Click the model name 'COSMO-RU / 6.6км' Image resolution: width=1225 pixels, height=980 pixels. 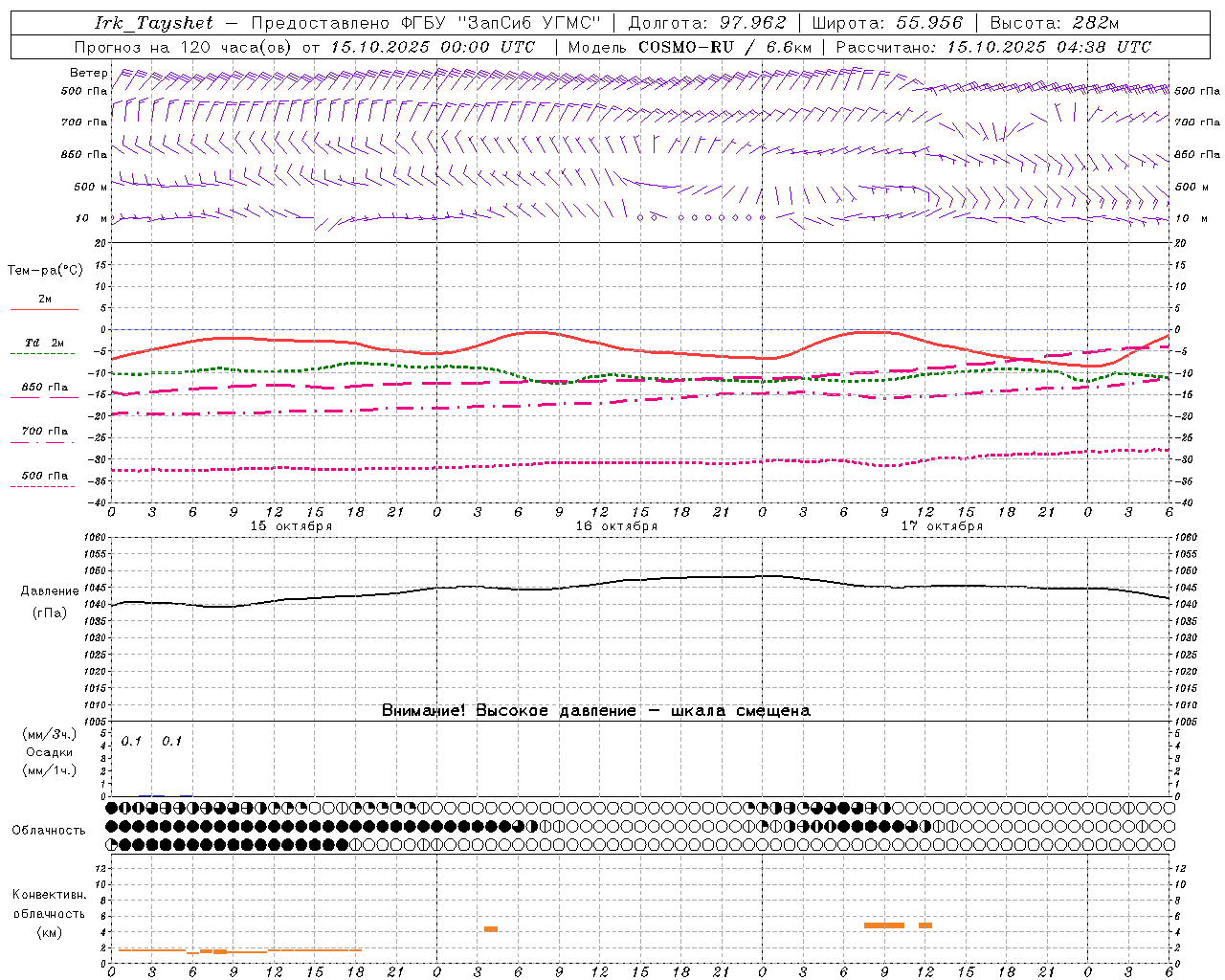[725, 47]
